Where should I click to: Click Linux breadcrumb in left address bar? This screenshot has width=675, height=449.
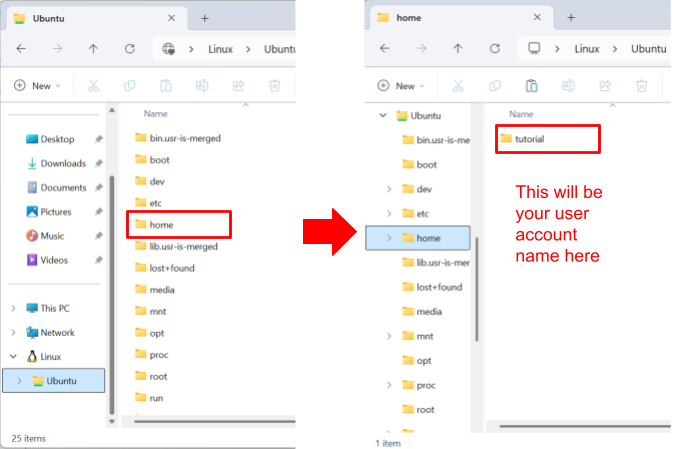pyautogui.click(x=220, y=49)
